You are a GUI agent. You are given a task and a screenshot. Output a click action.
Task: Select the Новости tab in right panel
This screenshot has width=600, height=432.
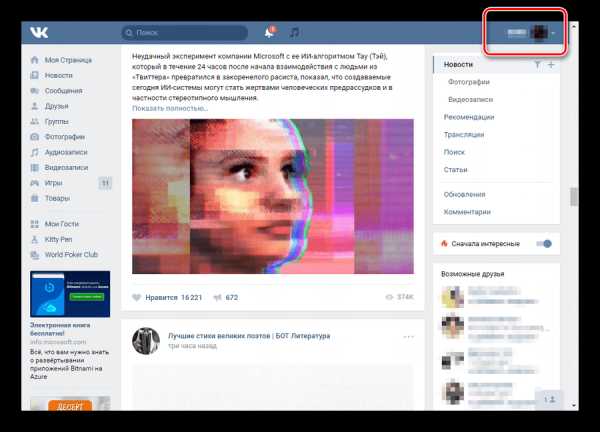coord(458,64)
